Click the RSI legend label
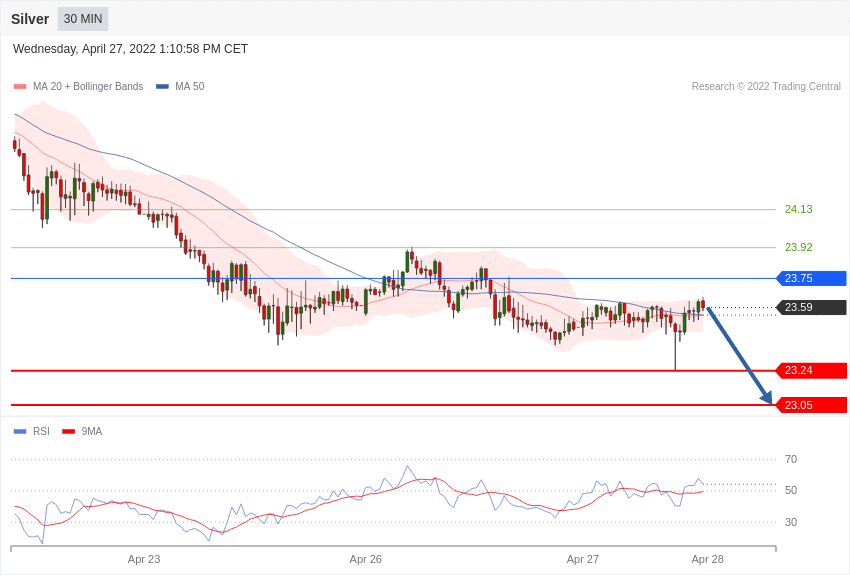Screen dimensions: 850x576 tap(41, 431)
